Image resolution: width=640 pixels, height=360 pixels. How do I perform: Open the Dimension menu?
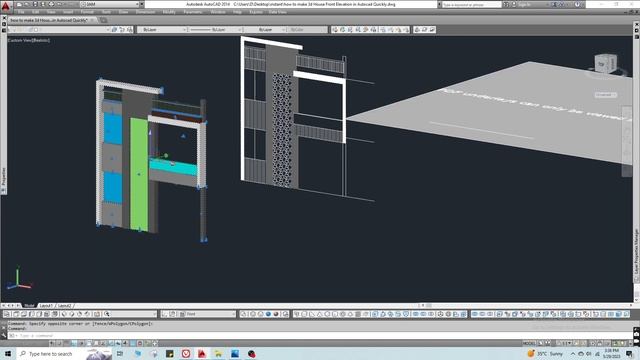click(145, 12)
